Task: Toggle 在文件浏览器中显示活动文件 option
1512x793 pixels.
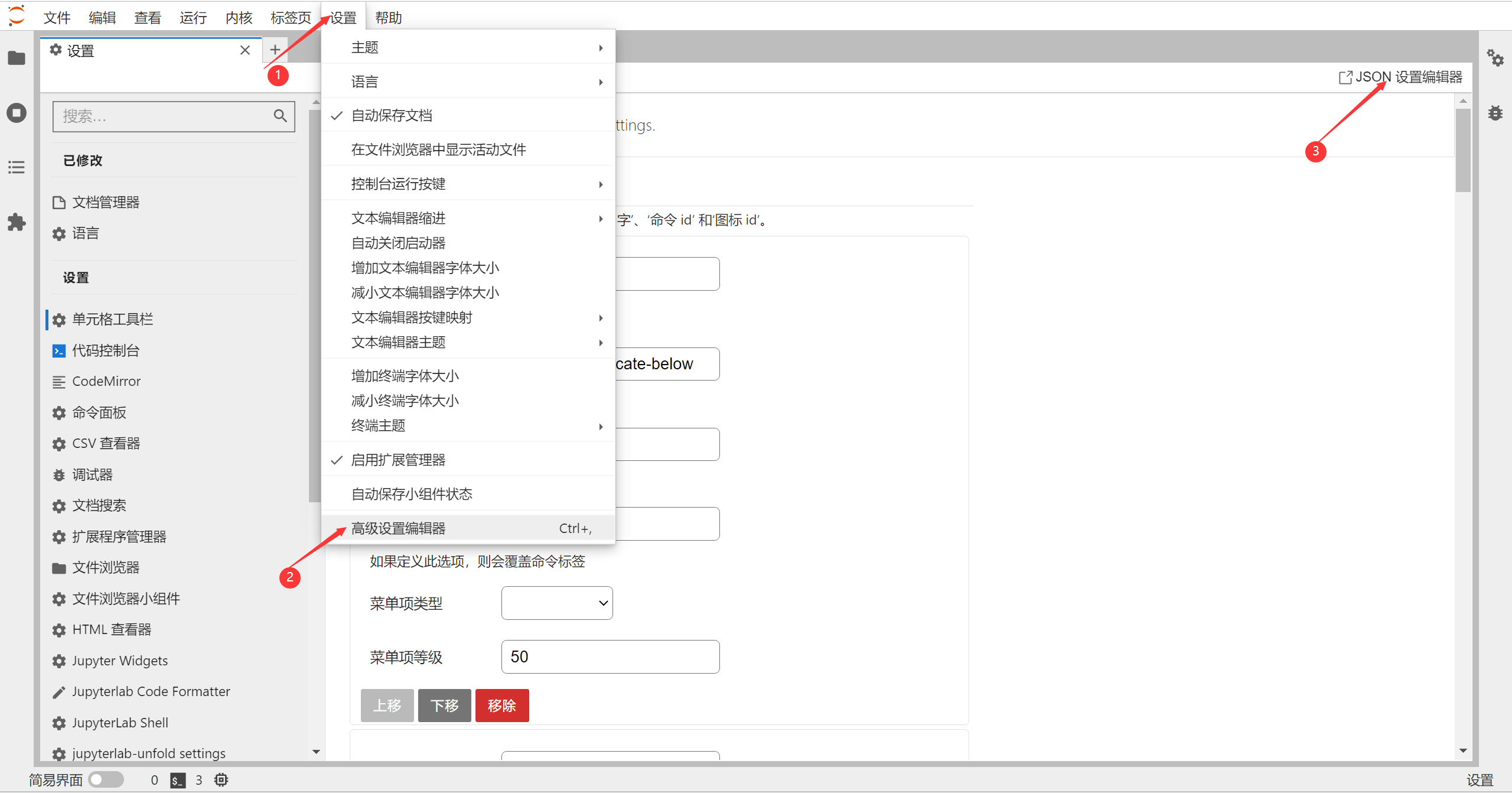Action: click(x=468, y=149)
